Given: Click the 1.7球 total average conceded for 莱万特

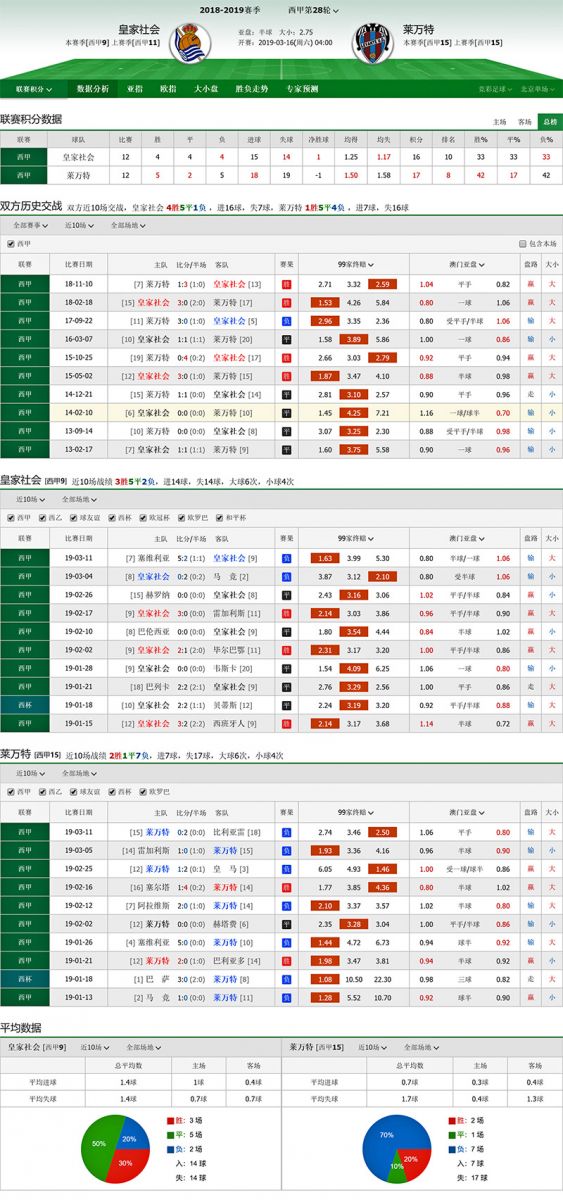Looking at the screenshot, I should (x=411, y=1099).
